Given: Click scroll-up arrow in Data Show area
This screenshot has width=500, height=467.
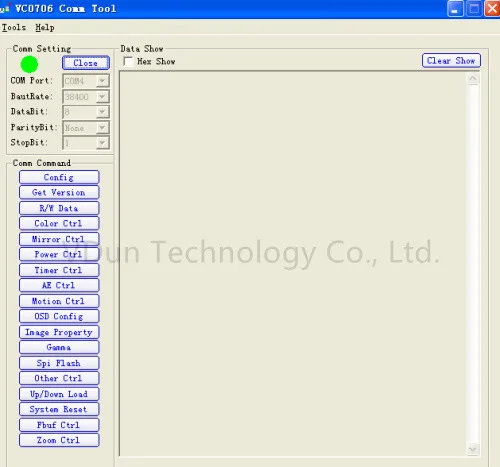Looking at the screenshot, I should [x=473, y=79].
